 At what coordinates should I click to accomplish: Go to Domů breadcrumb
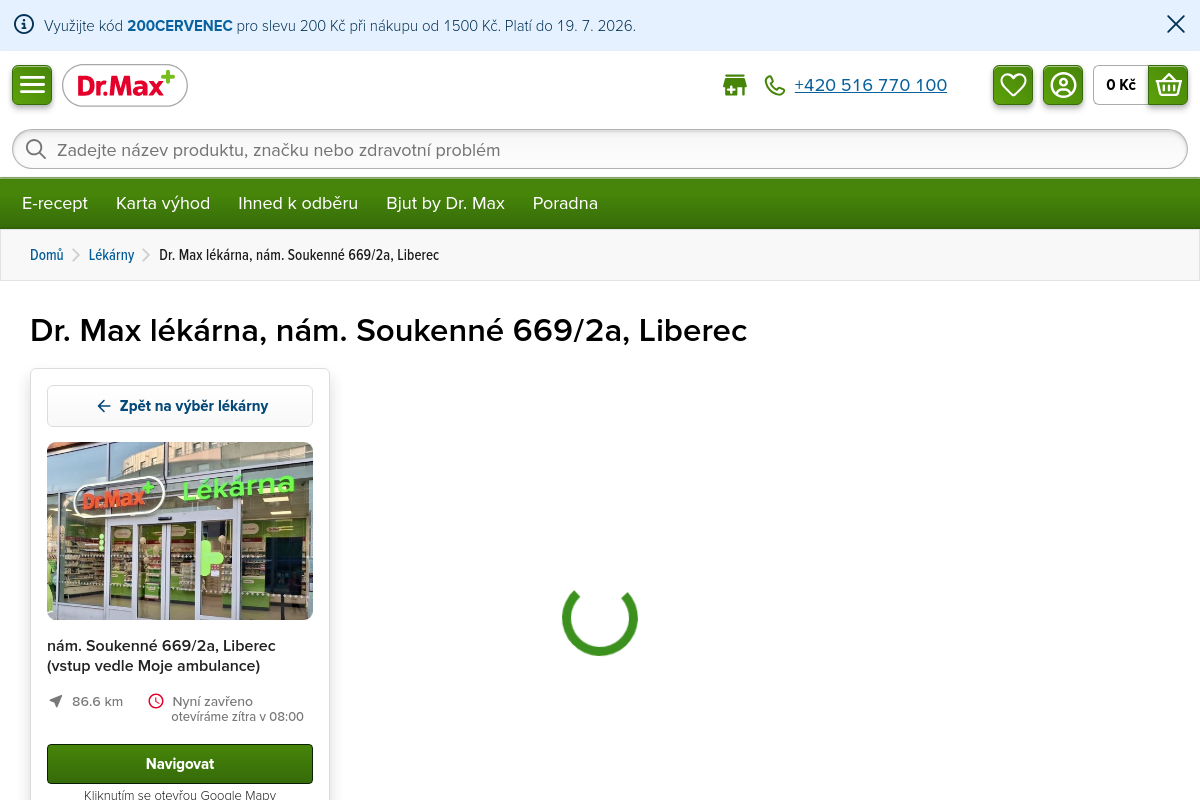47,255
